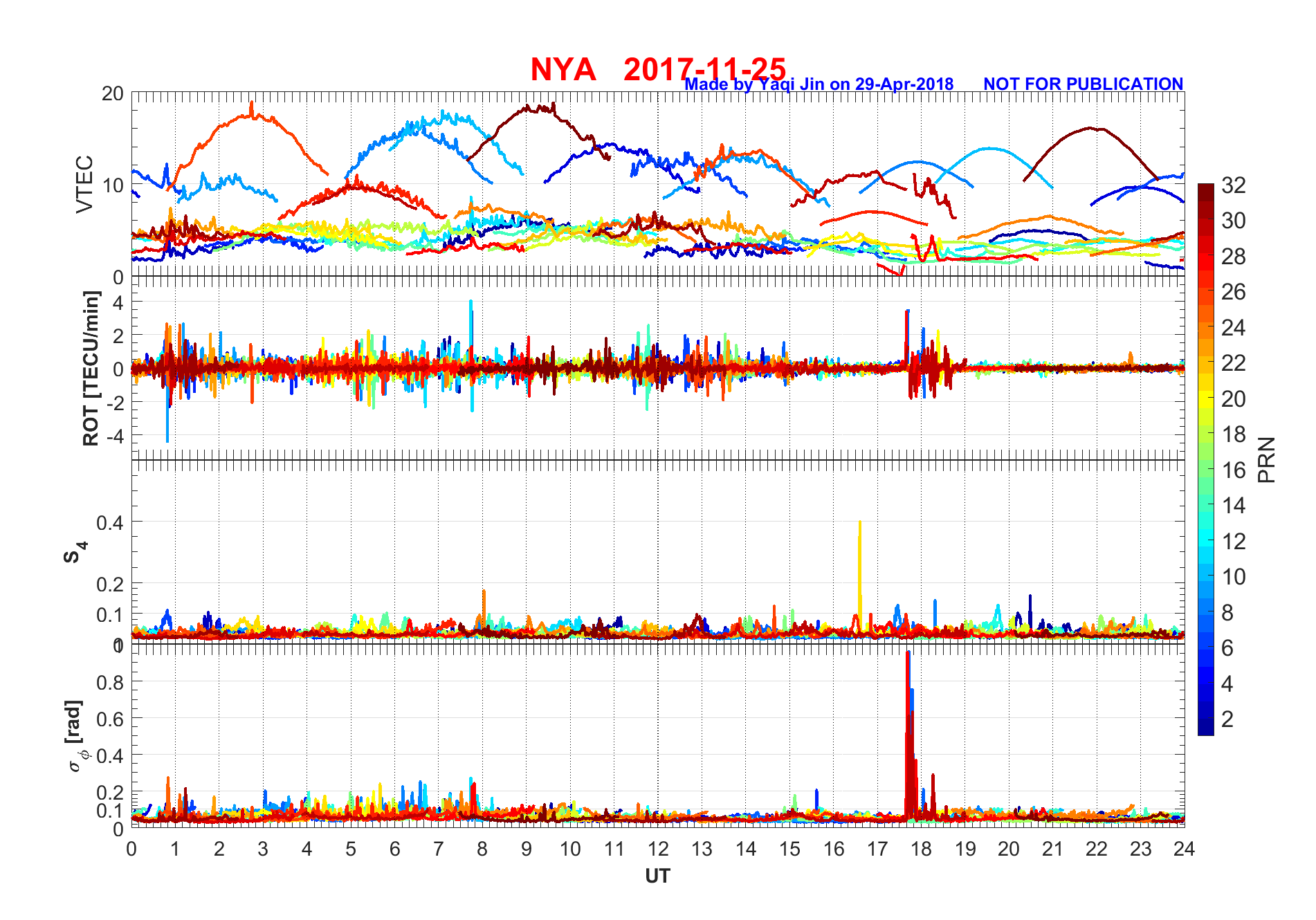Viewport: 1316px width, 920px height.
Task: Click the x-axis tick label 21
Action: [x=1052, y=849]
